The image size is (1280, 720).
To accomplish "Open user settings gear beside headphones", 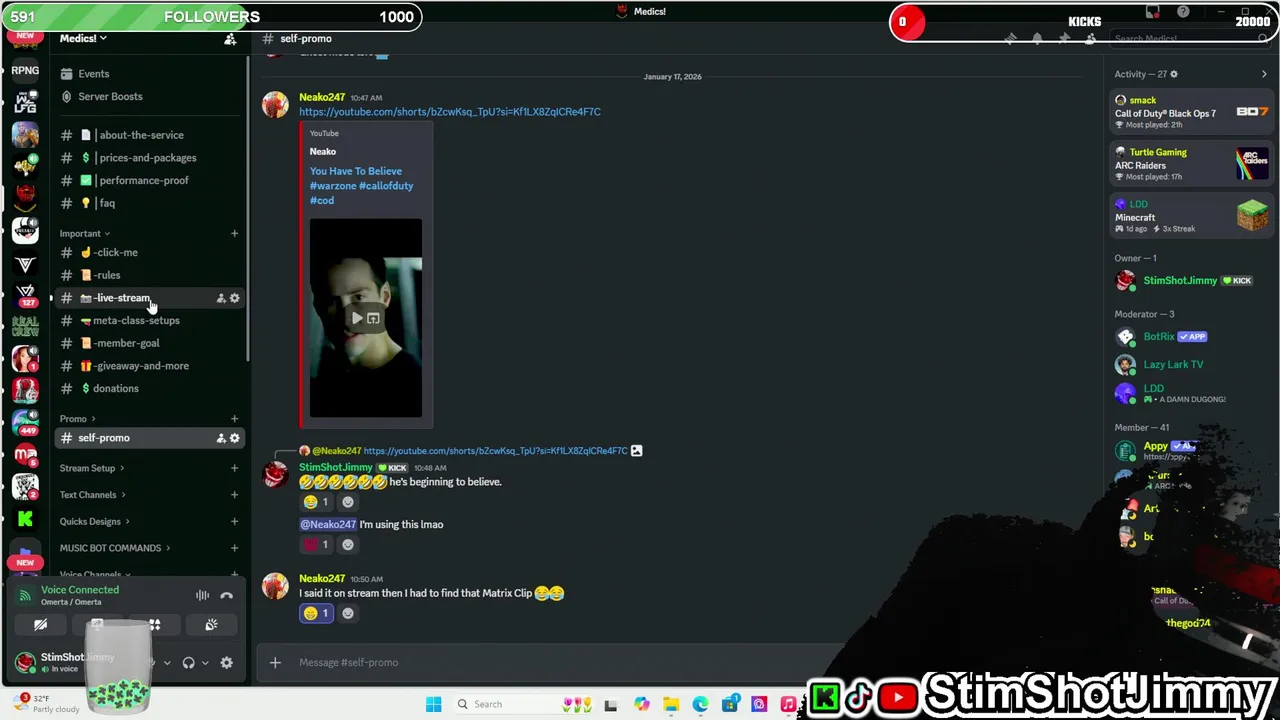I will tap(226, 663).
